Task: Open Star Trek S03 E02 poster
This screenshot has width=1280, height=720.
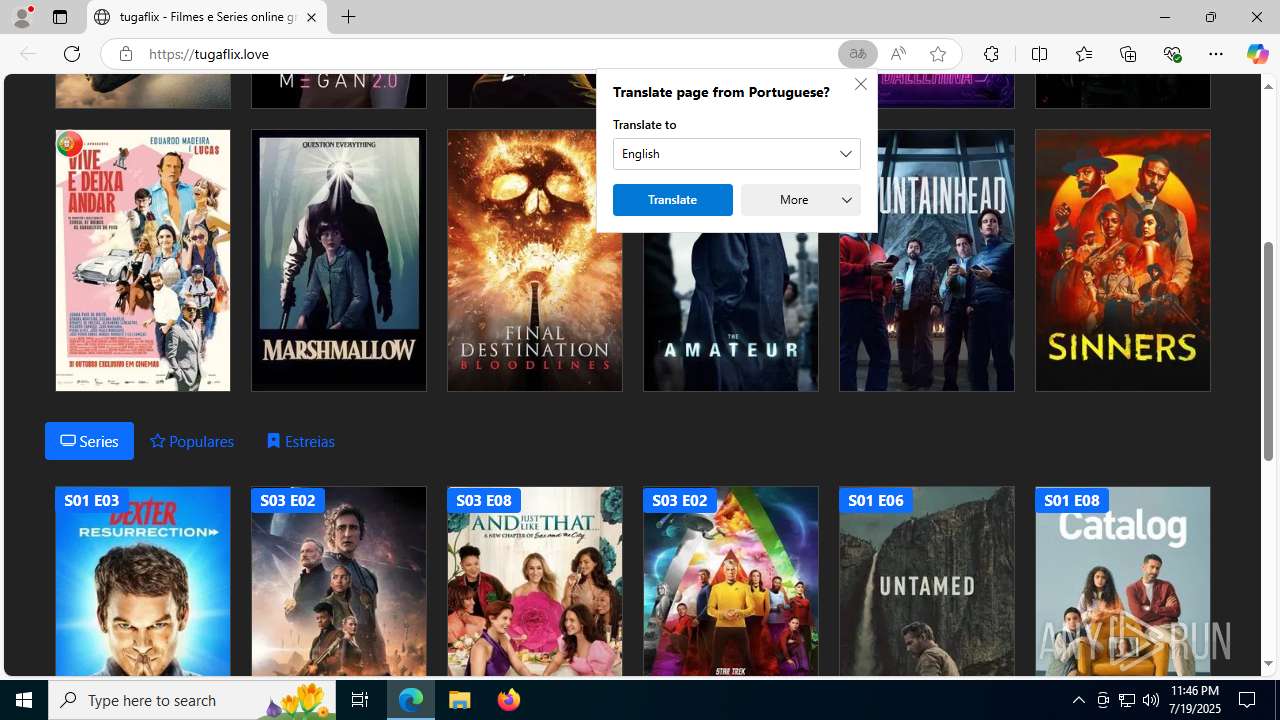Action: (x=731, y=581)
